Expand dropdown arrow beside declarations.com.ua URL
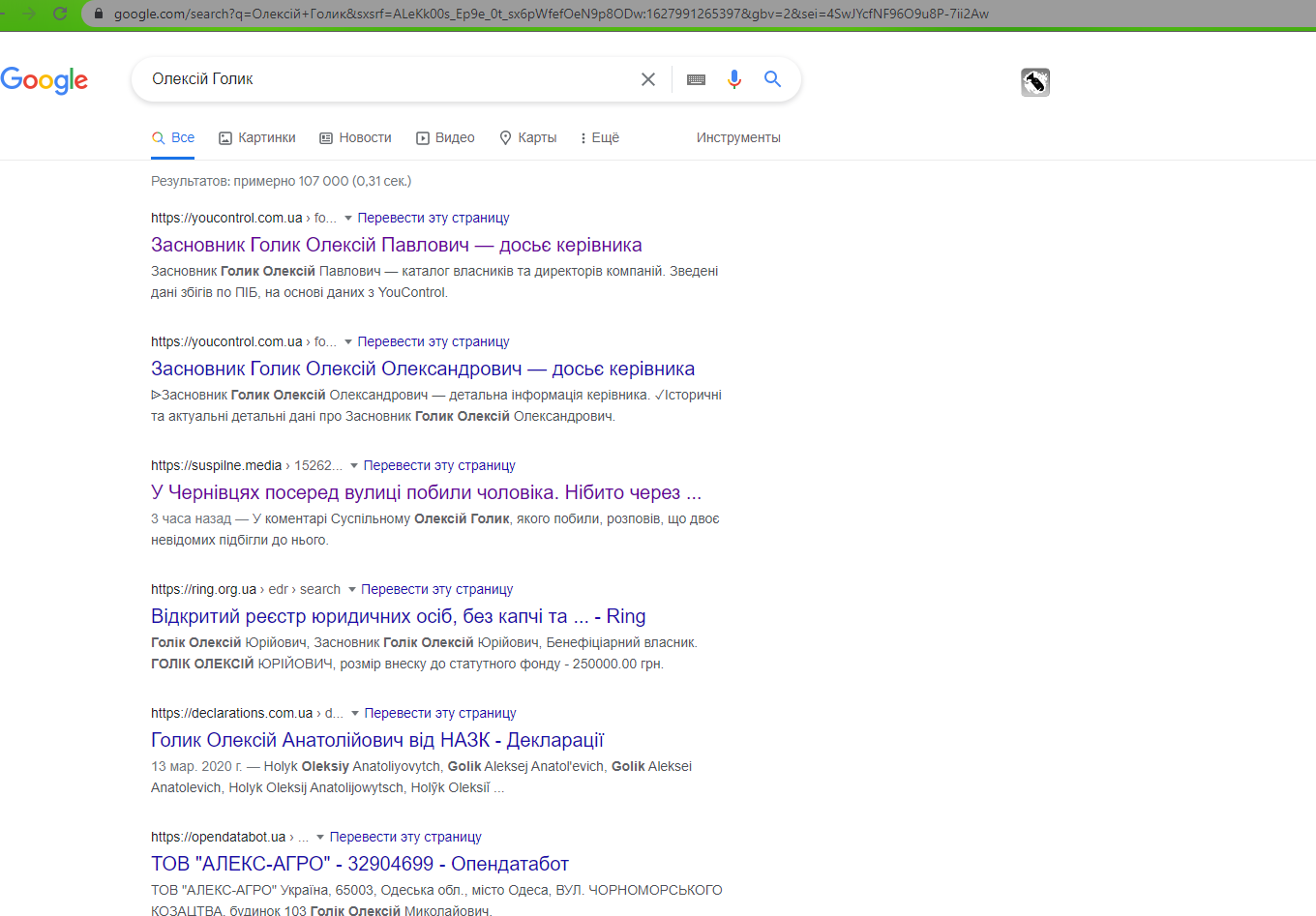The width and height of the screenshot is (1316, 916). [355, 714]
